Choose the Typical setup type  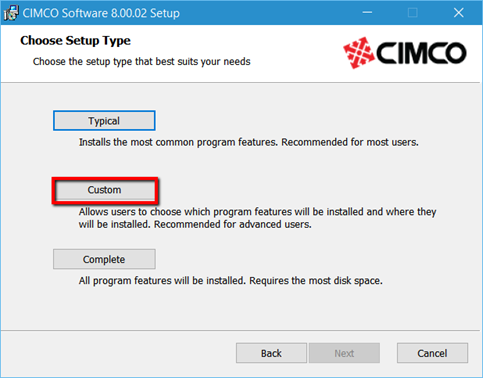coord(104,121)
